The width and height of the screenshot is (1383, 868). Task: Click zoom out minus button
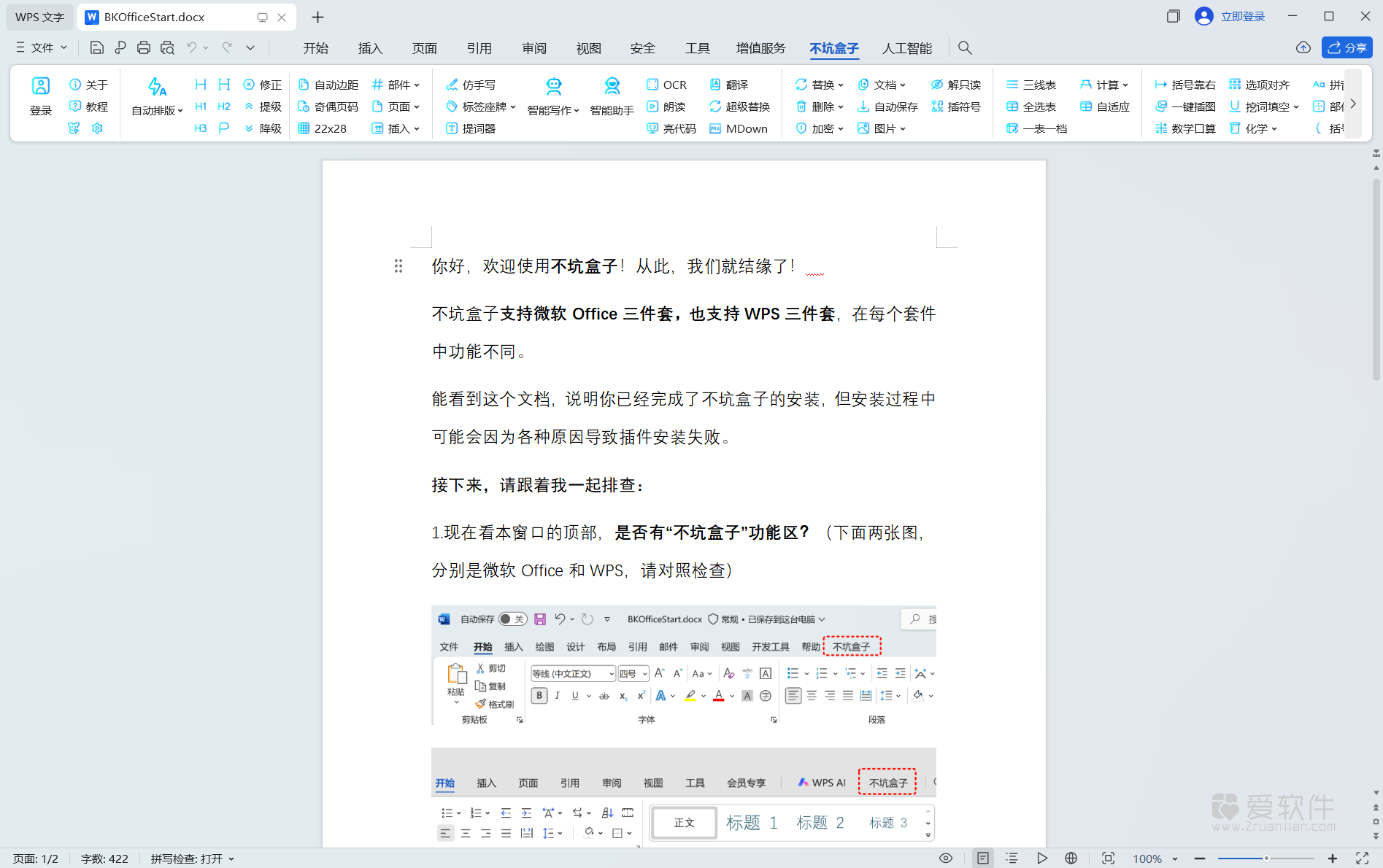1200,859
